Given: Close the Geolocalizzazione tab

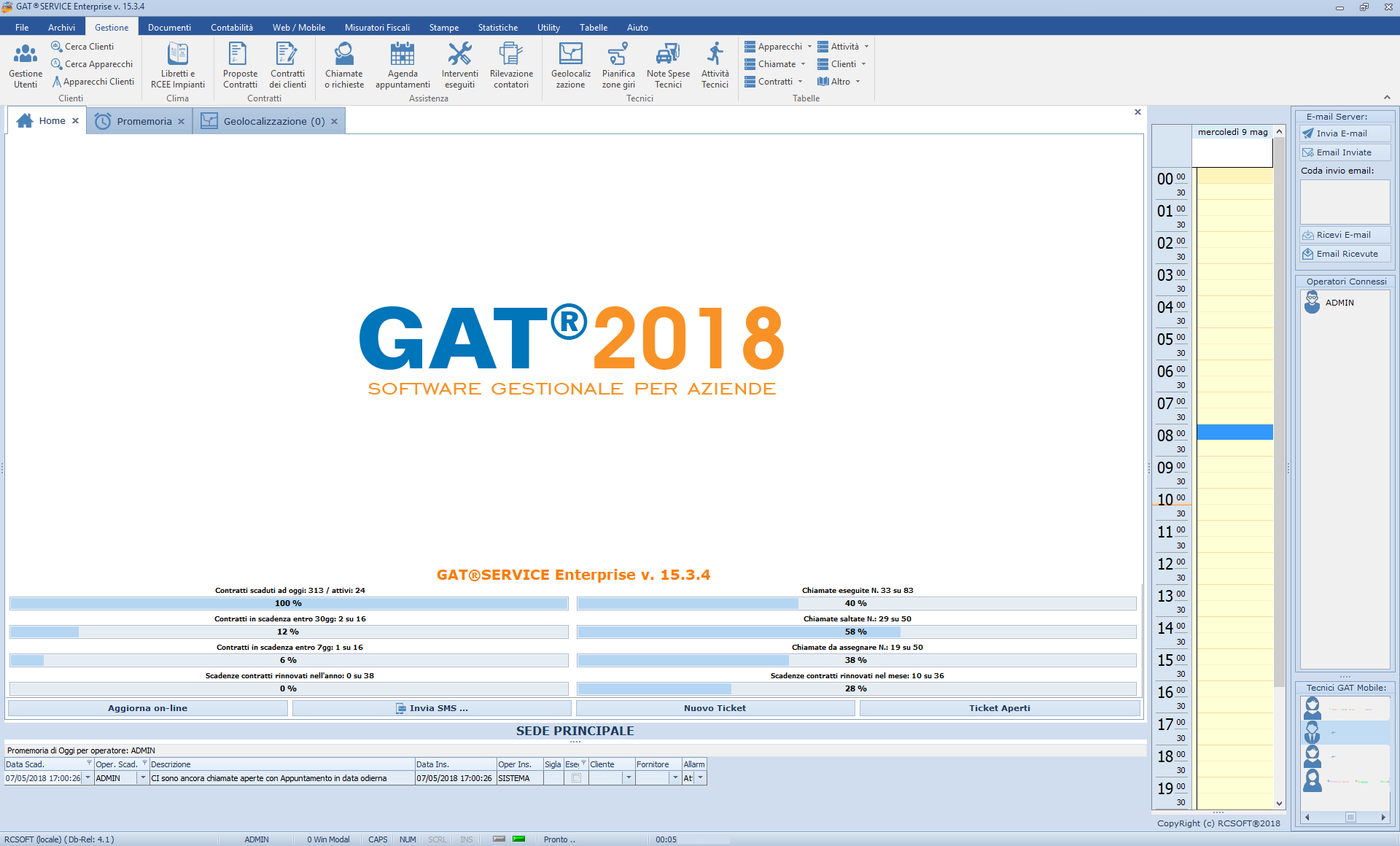Looking at the screenshot, I should pos(334,122).
